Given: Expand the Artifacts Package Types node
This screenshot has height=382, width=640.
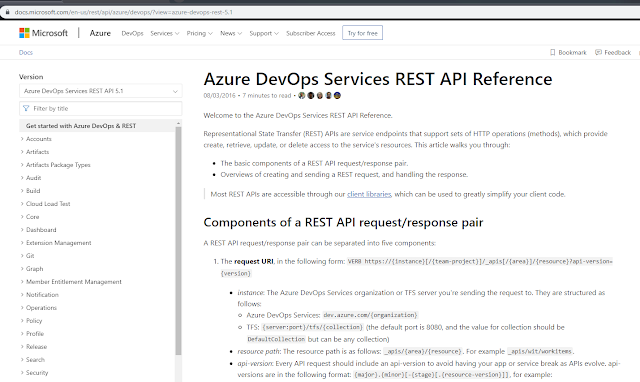Looking at the screenshot, I should pyautogui.click(x=22, y=165).
